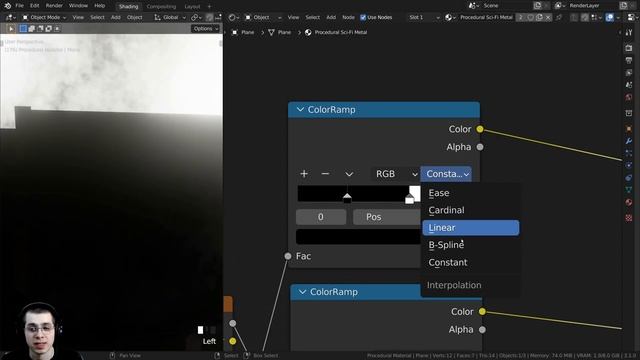
Task: Choose the extend selection mode icon
Action: click(31, 29)
